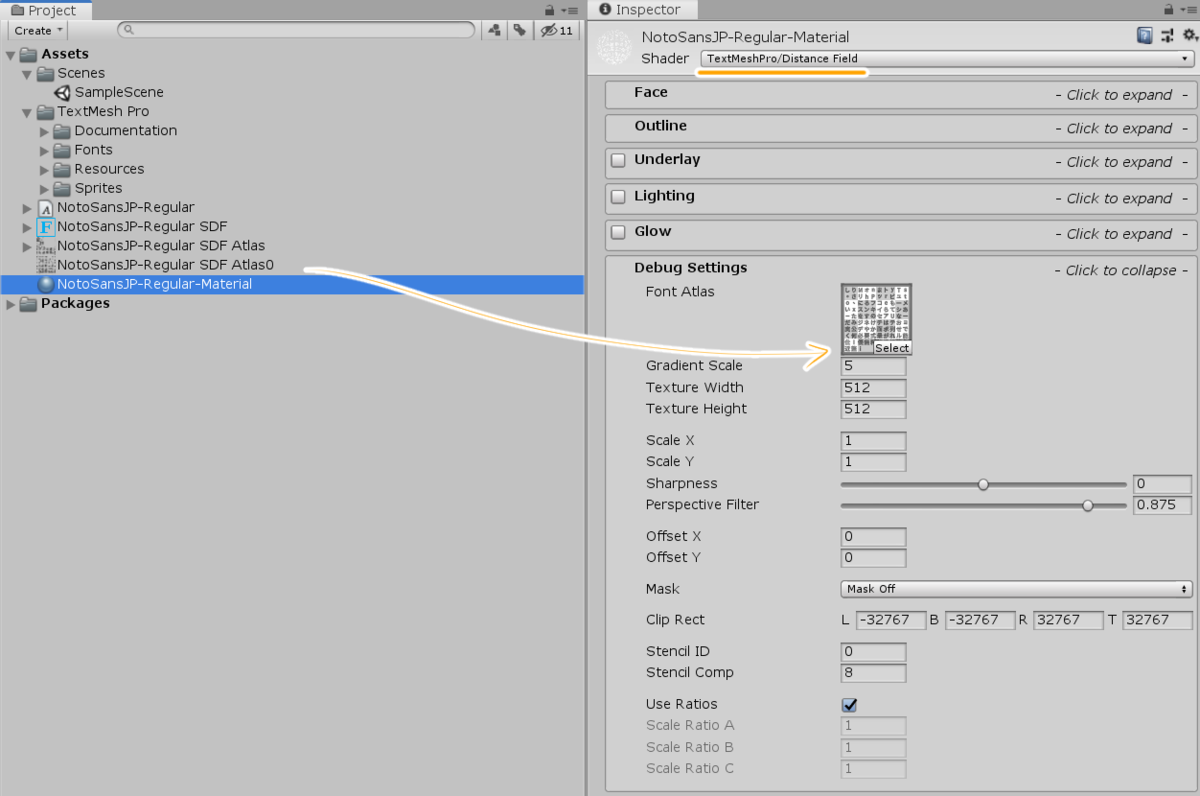Open the Create dropdown menu

tap(39, 31)
